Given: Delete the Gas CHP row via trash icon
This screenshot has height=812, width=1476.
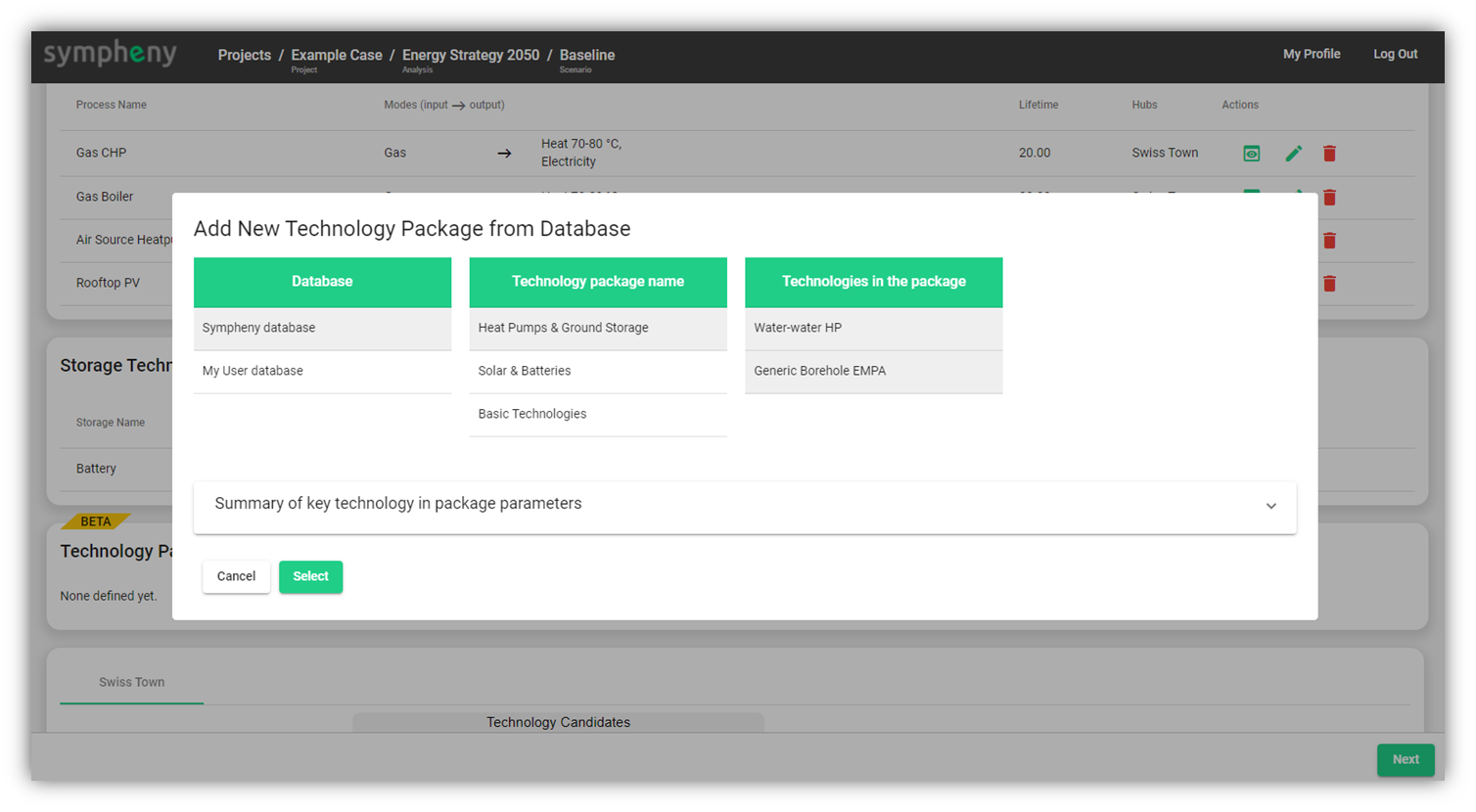Looking at the screenshot, I should pos(1329,154).
